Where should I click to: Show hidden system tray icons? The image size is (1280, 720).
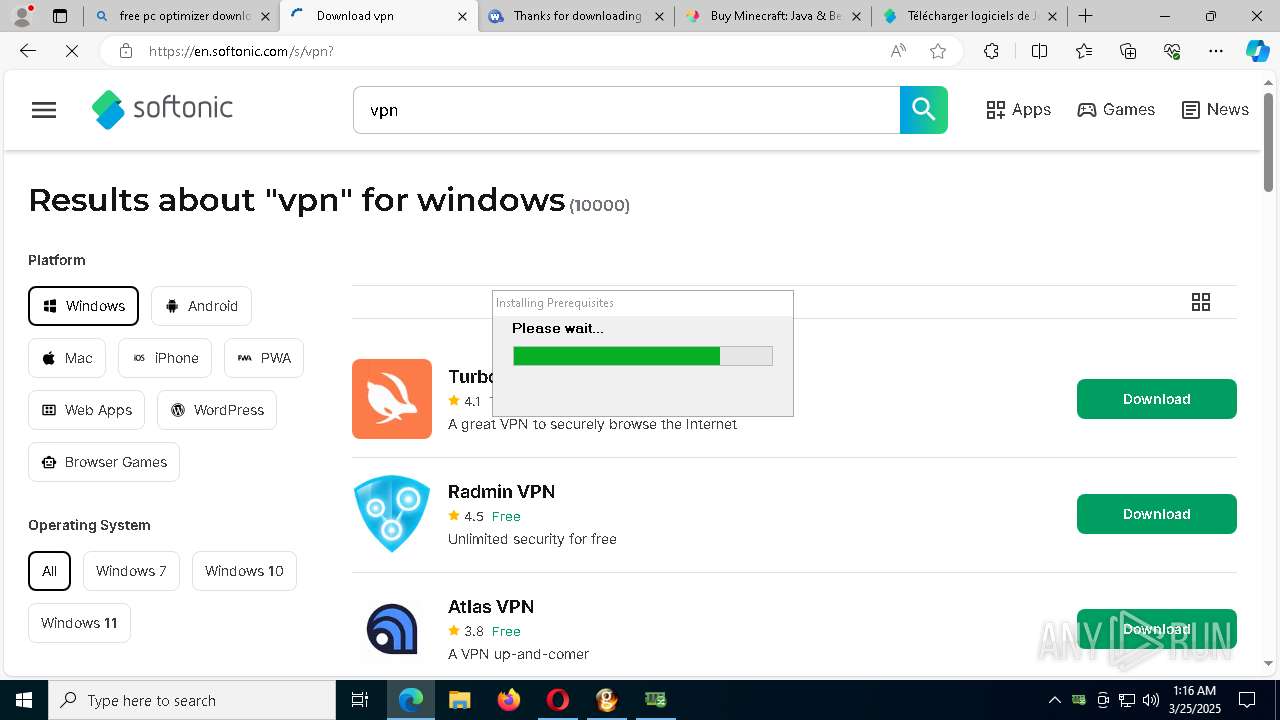pyautogui.click(x=1054, y=700)
